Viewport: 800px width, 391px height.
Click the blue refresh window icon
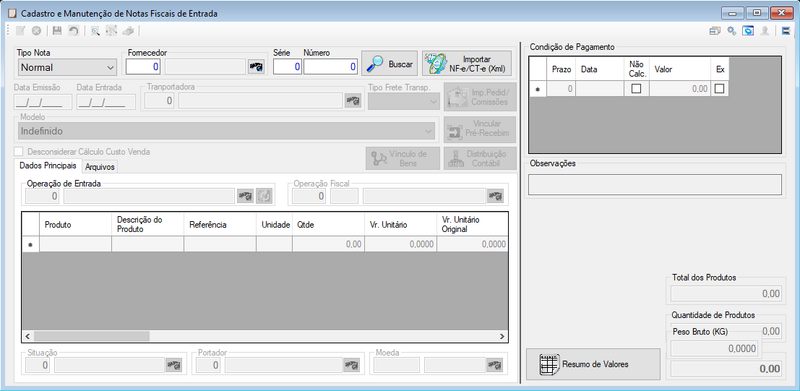[x=748, y=31]
